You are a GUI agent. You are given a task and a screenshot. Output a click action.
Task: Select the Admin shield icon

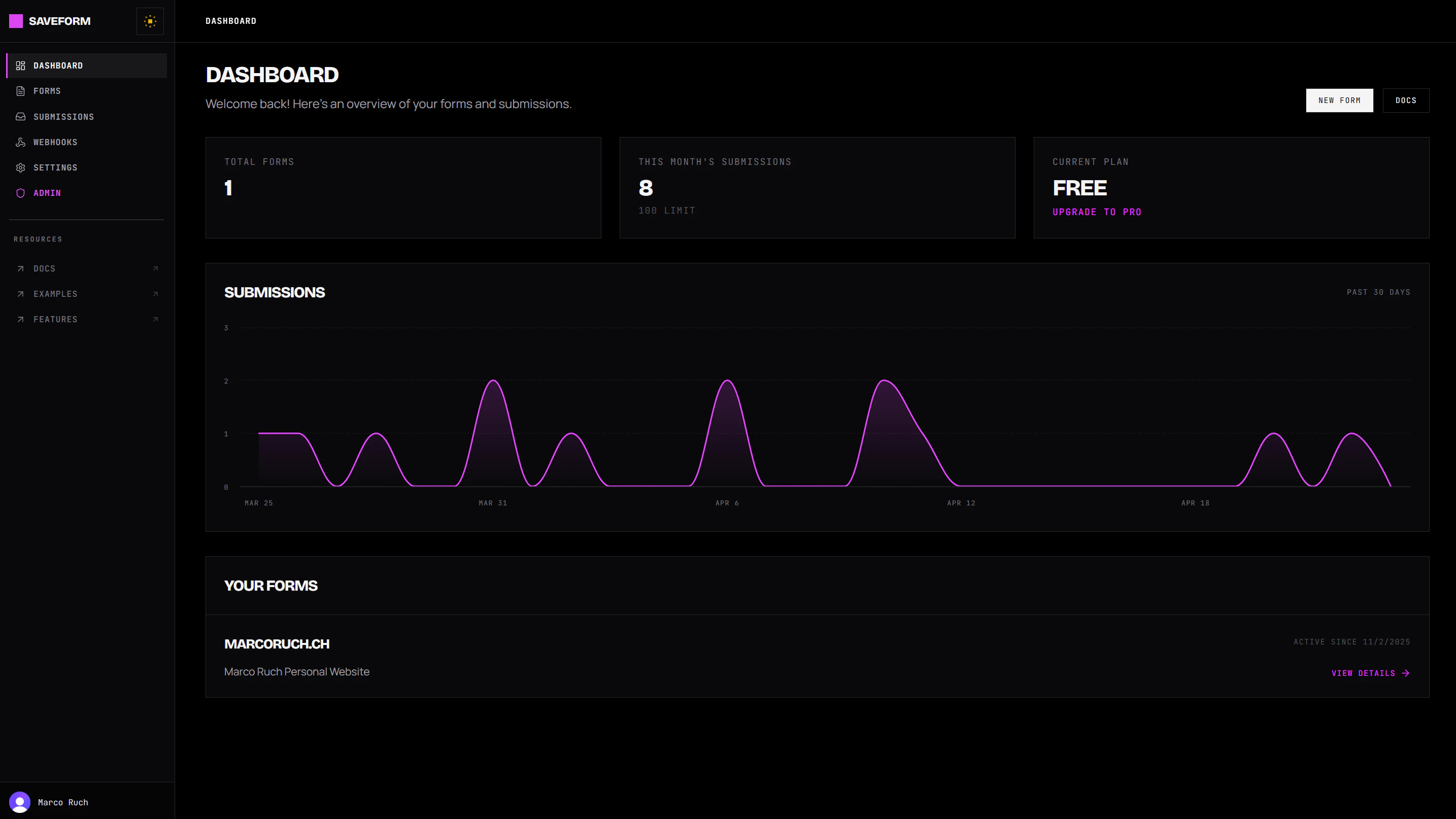click(x=20, y=193)
